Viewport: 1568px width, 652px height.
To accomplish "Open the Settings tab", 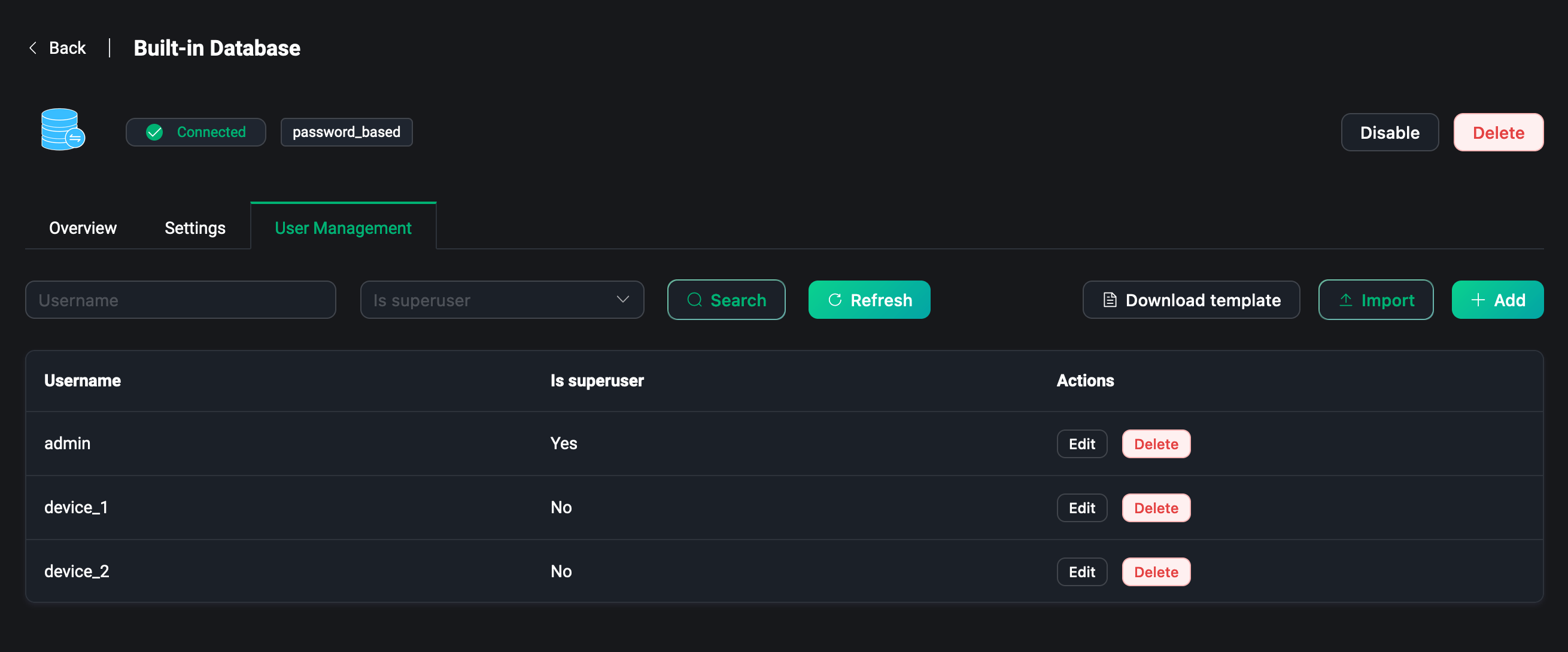I will pyautogui.click(x=195, y=228).
